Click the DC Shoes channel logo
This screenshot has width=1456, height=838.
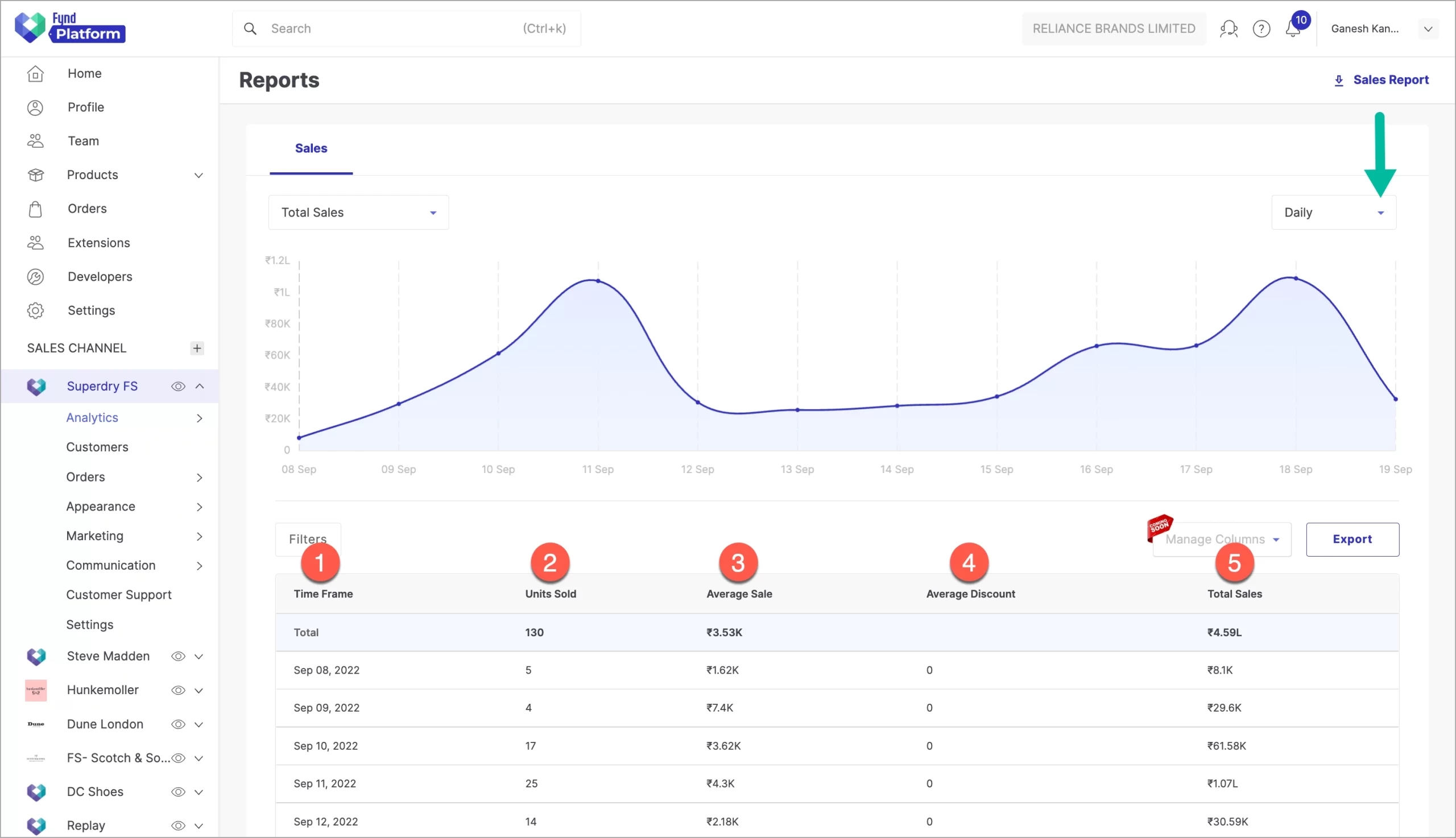click(x=36, y=792)
